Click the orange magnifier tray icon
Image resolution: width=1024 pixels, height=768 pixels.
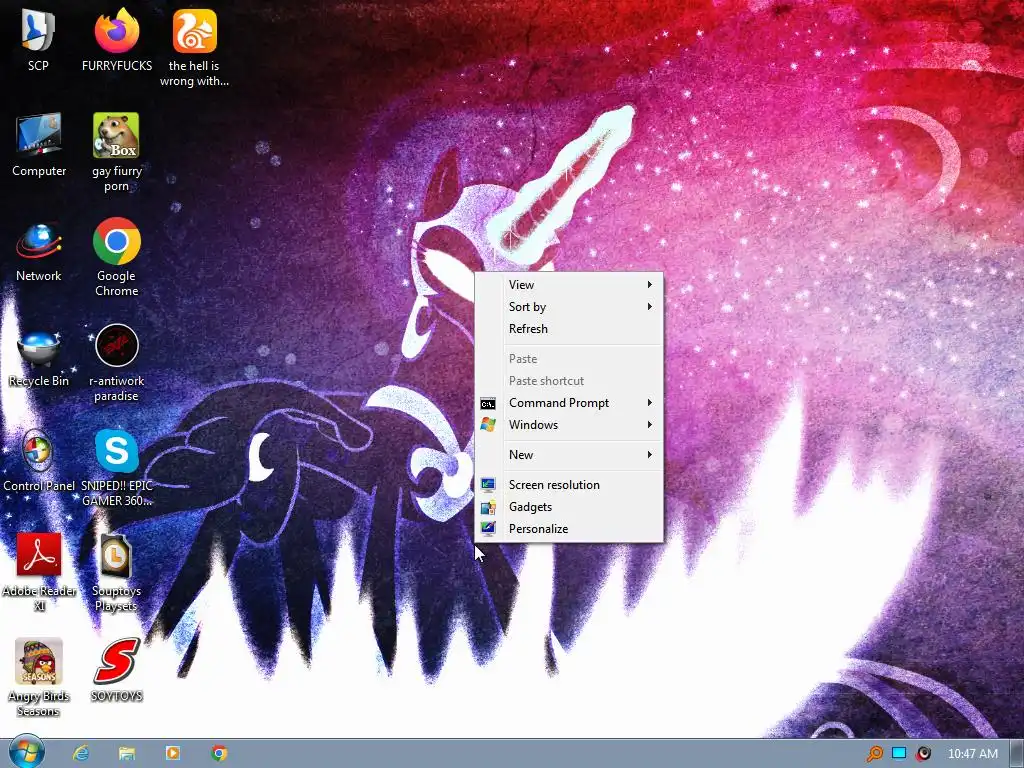click(874, 754)
